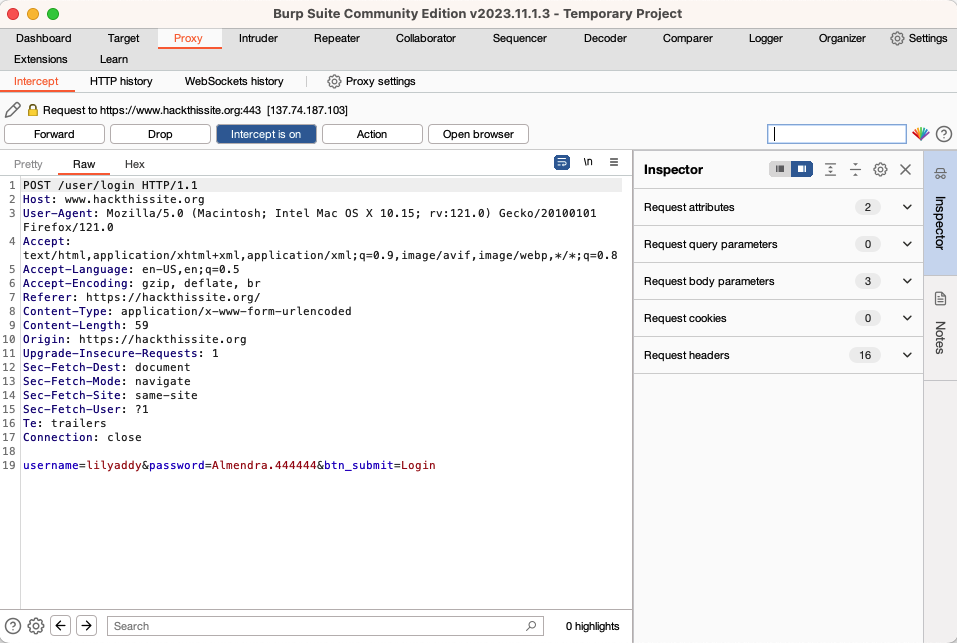This screenshot has height=643, width=957.
Task: Open the Repeater tab
Action: point(336,38)
